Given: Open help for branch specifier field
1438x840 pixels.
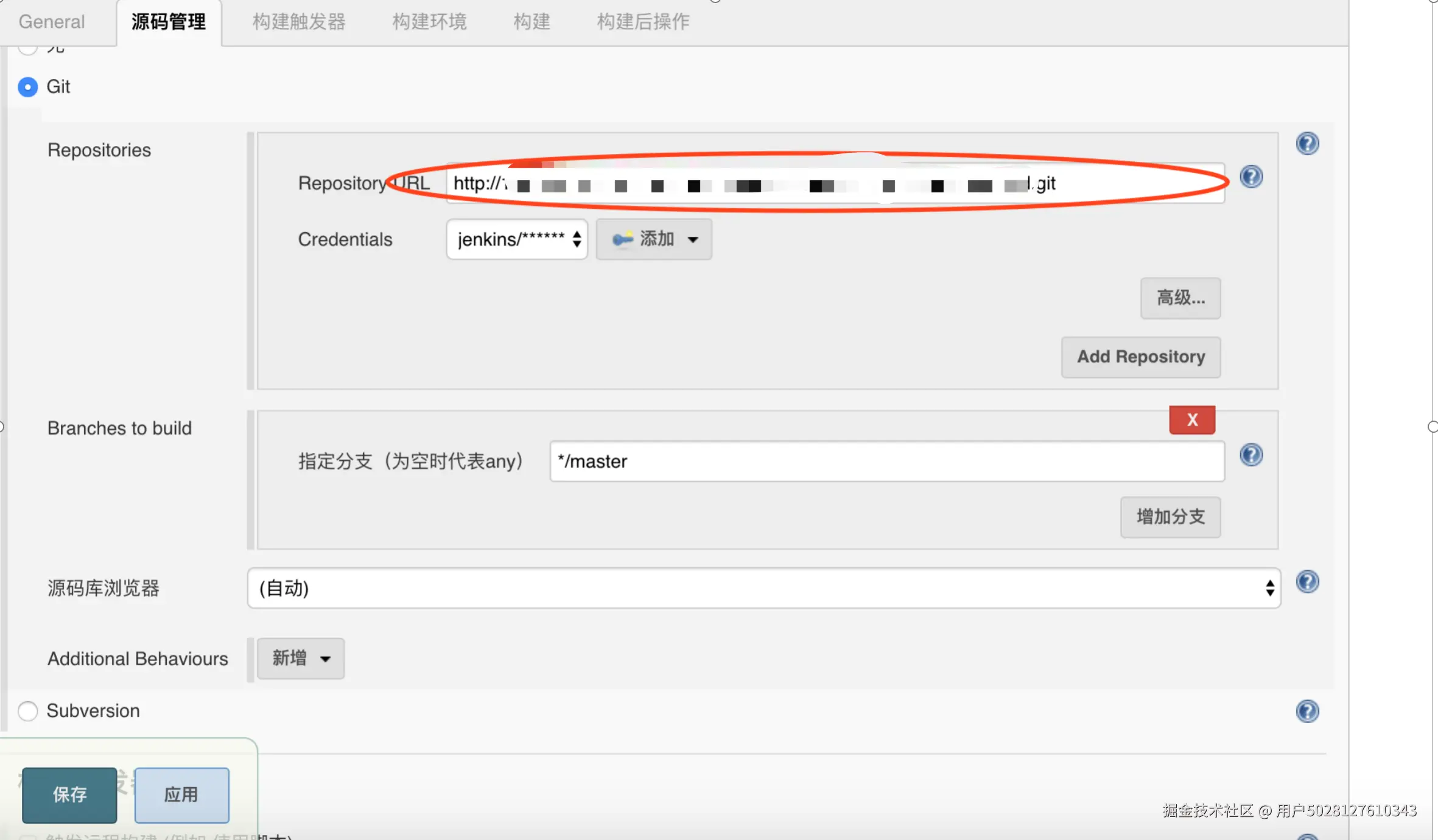Looking at the screenshot, I should 1251,455.
